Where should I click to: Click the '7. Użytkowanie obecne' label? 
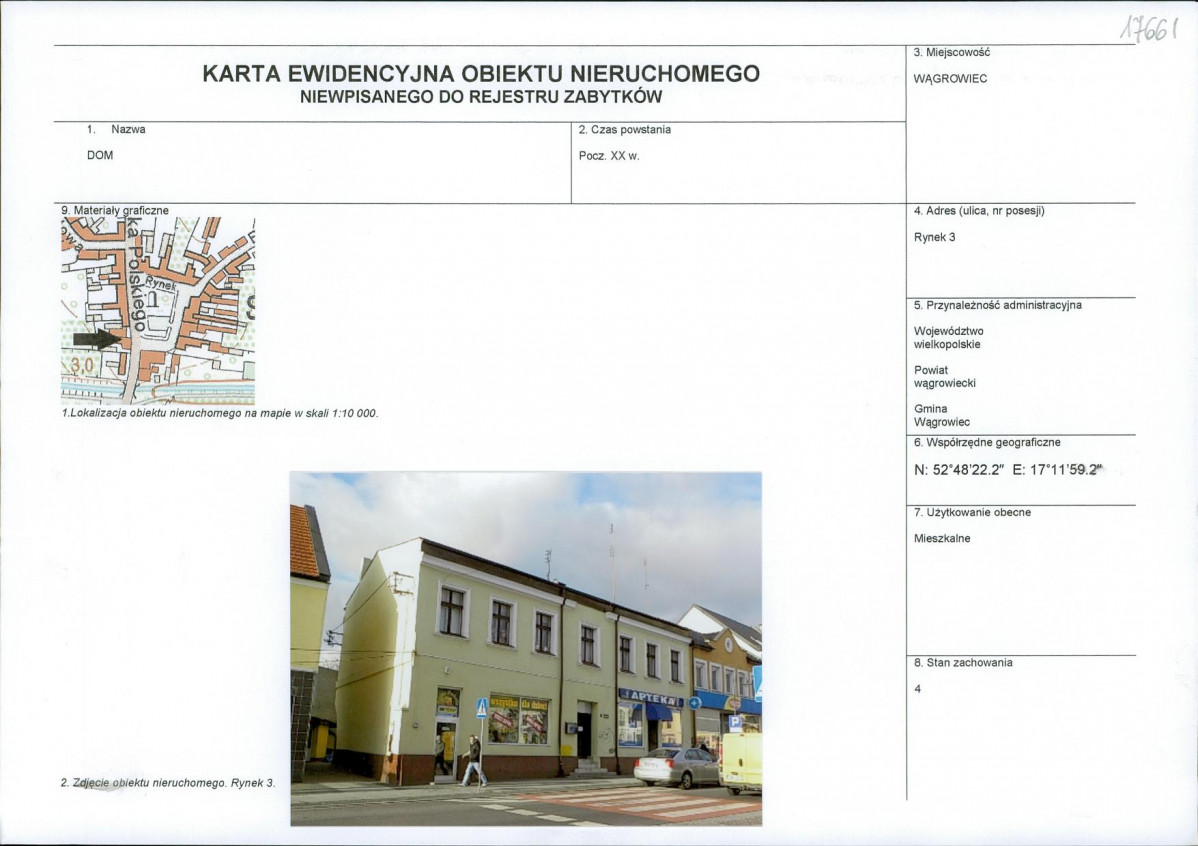tap(972, 512)
